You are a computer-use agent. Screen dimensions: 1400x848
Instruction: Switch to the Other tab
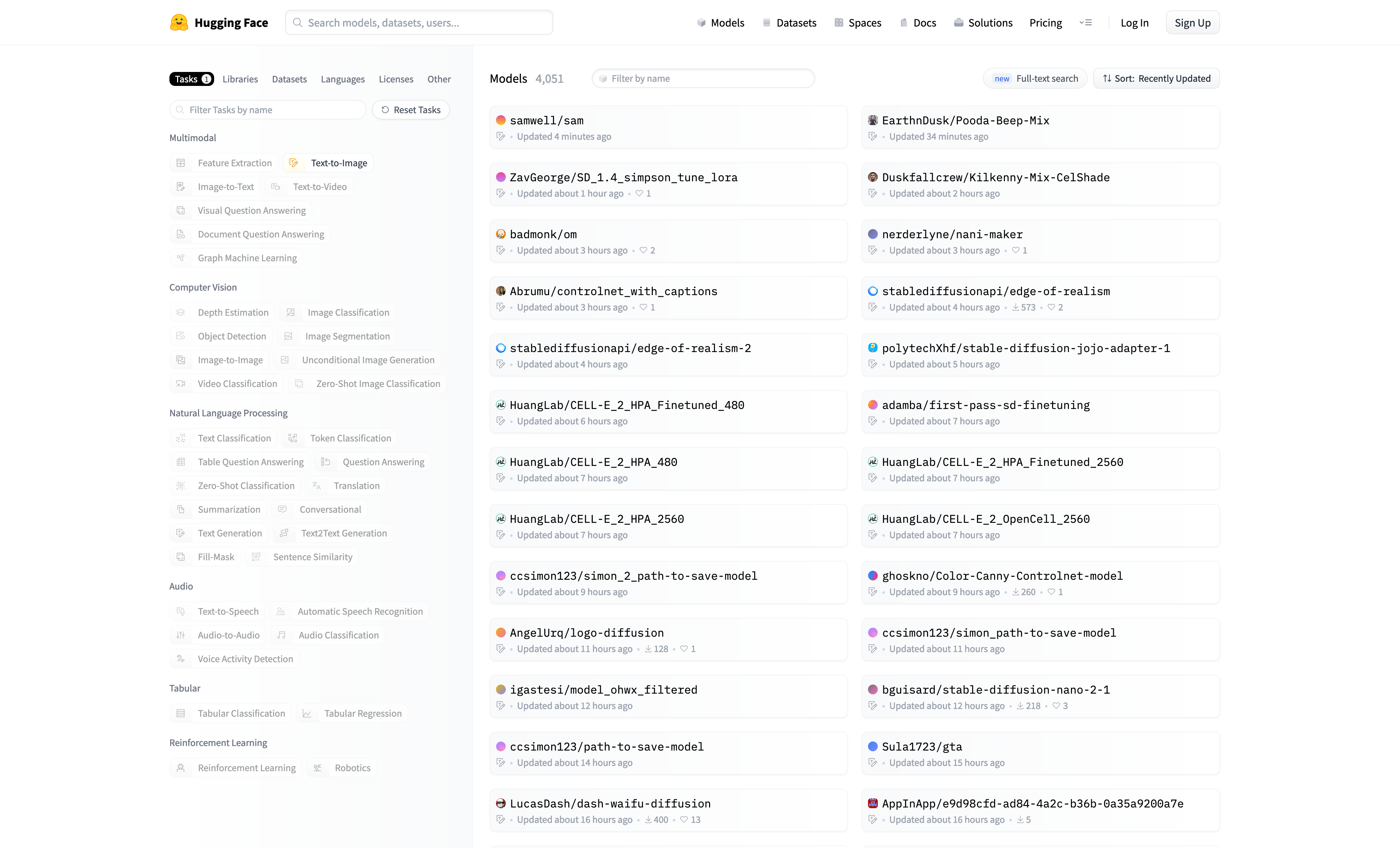click(x=439, y=79)
